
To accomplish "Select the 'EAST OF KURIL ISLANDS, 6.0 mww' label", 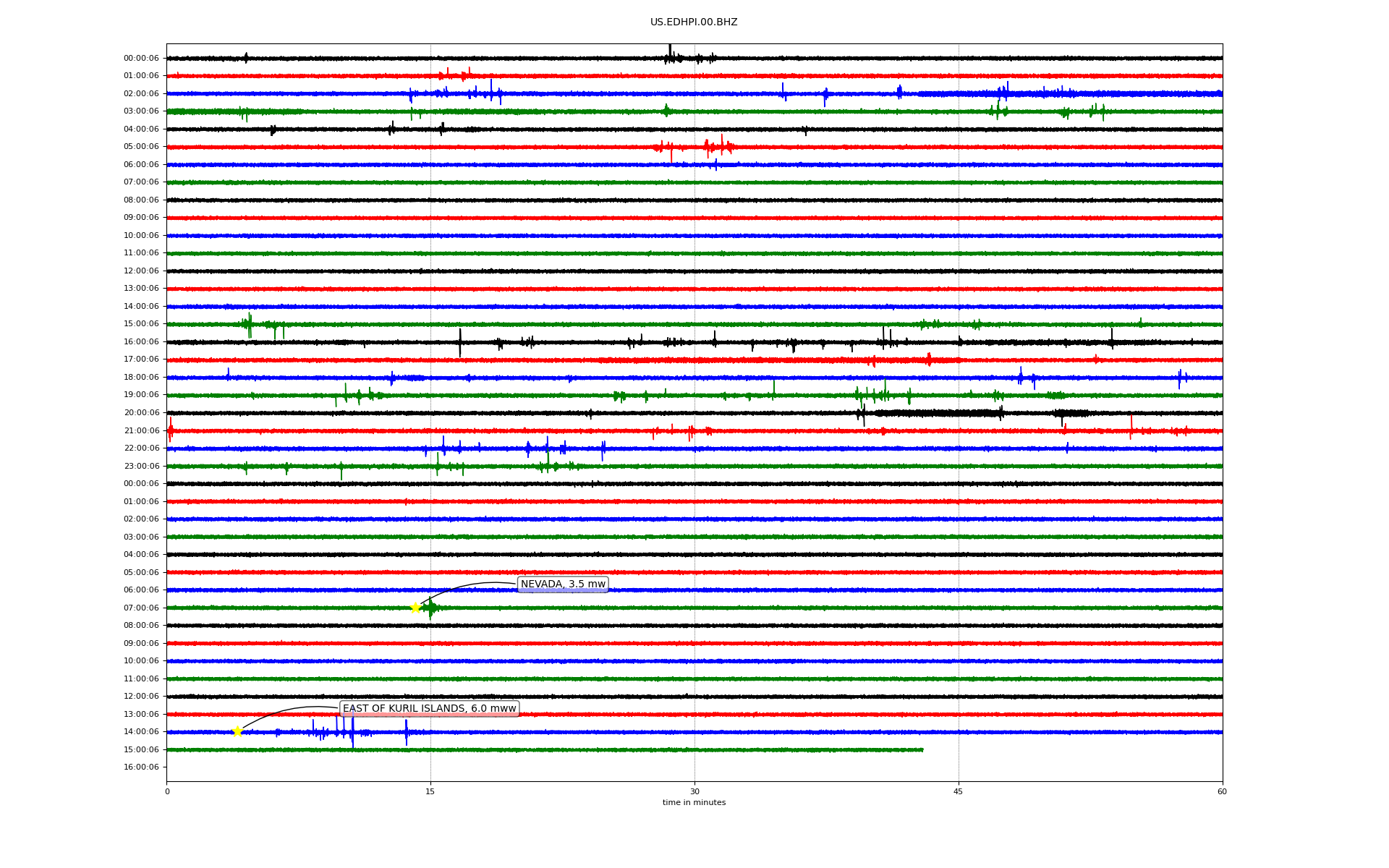I will coord(430,709).
